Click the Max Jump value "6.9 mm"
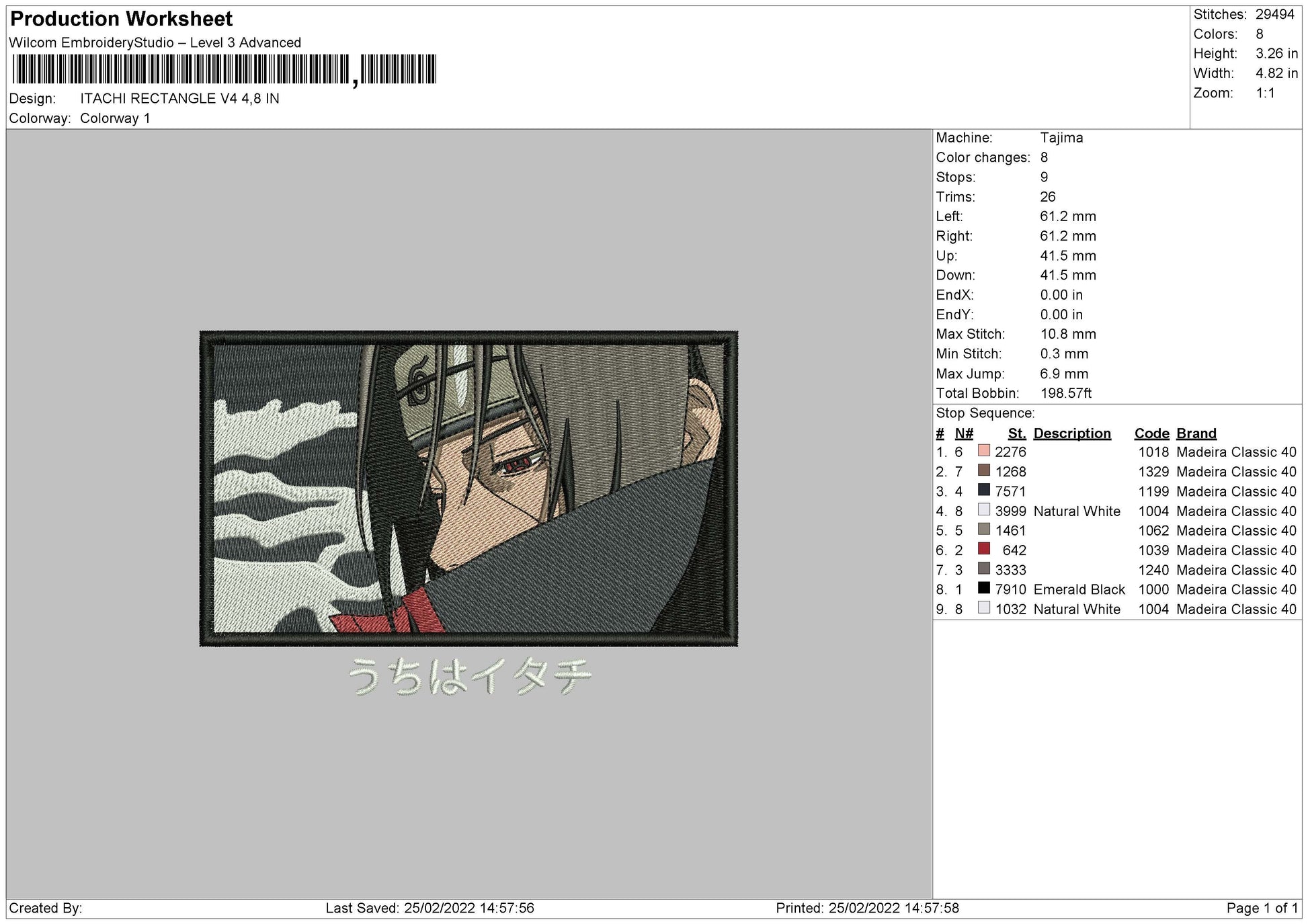The width and height of the screenshot is (1308, 924). pyautogui.click(x=1063, y=374)
